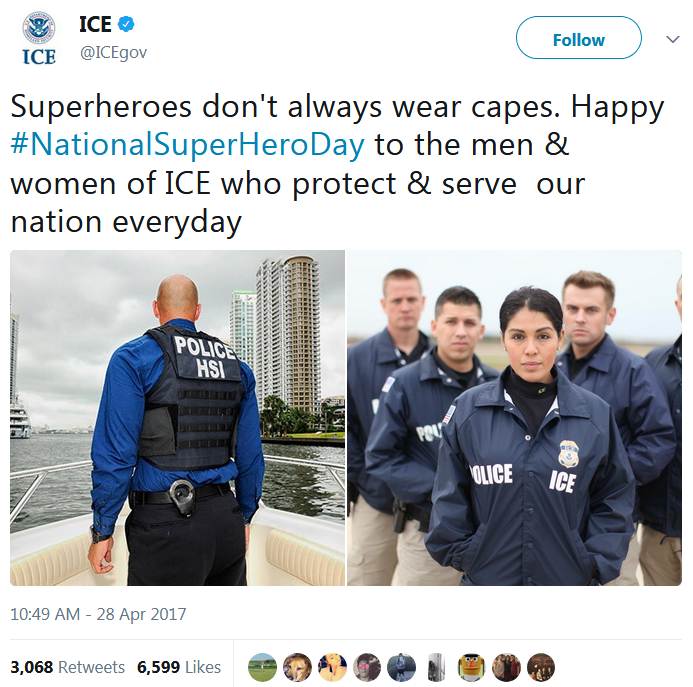Open the narrow grayscale liker avatar
The height and width of the screenshot is (687, 693).
(436, 667)
